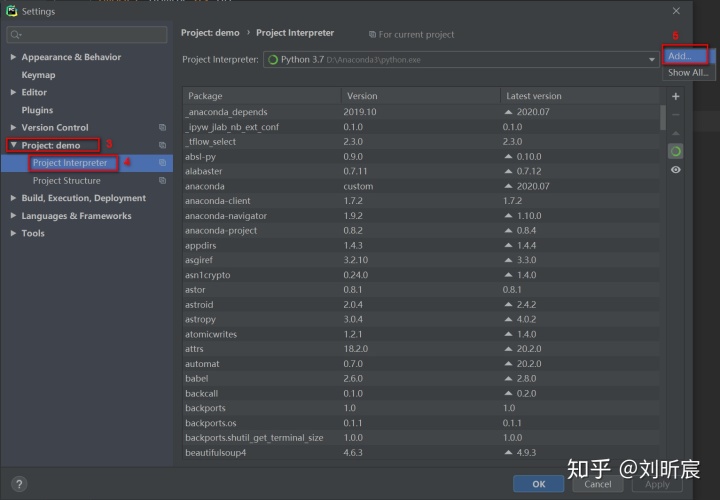The image size is (720, 500).
Task: Focus the settings search field
Action: (x=87, y=35)
